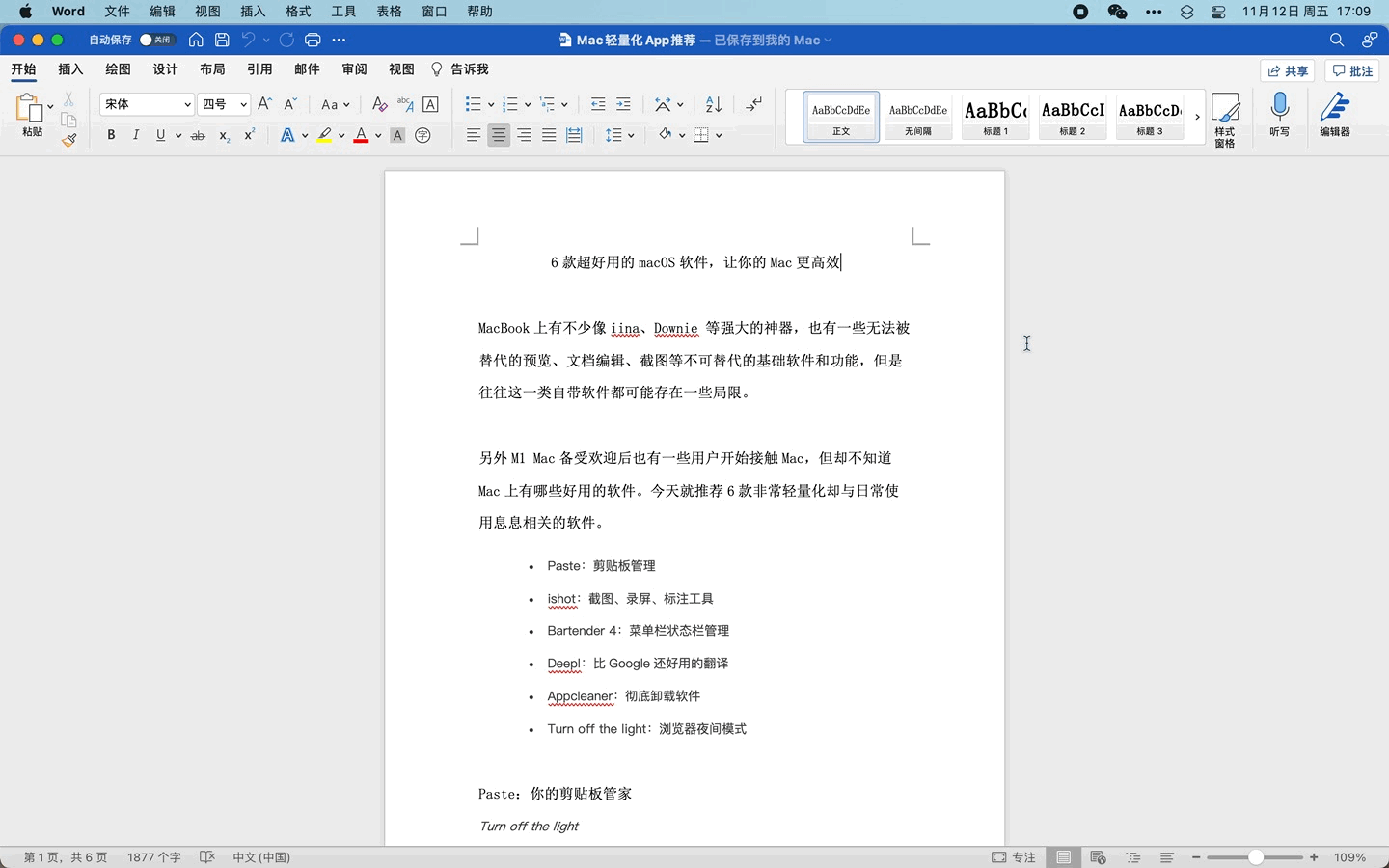Screen dimensions: 1389x868
Task: Switch to the 设计 ribbon tab
Action: tap(165, 69)
